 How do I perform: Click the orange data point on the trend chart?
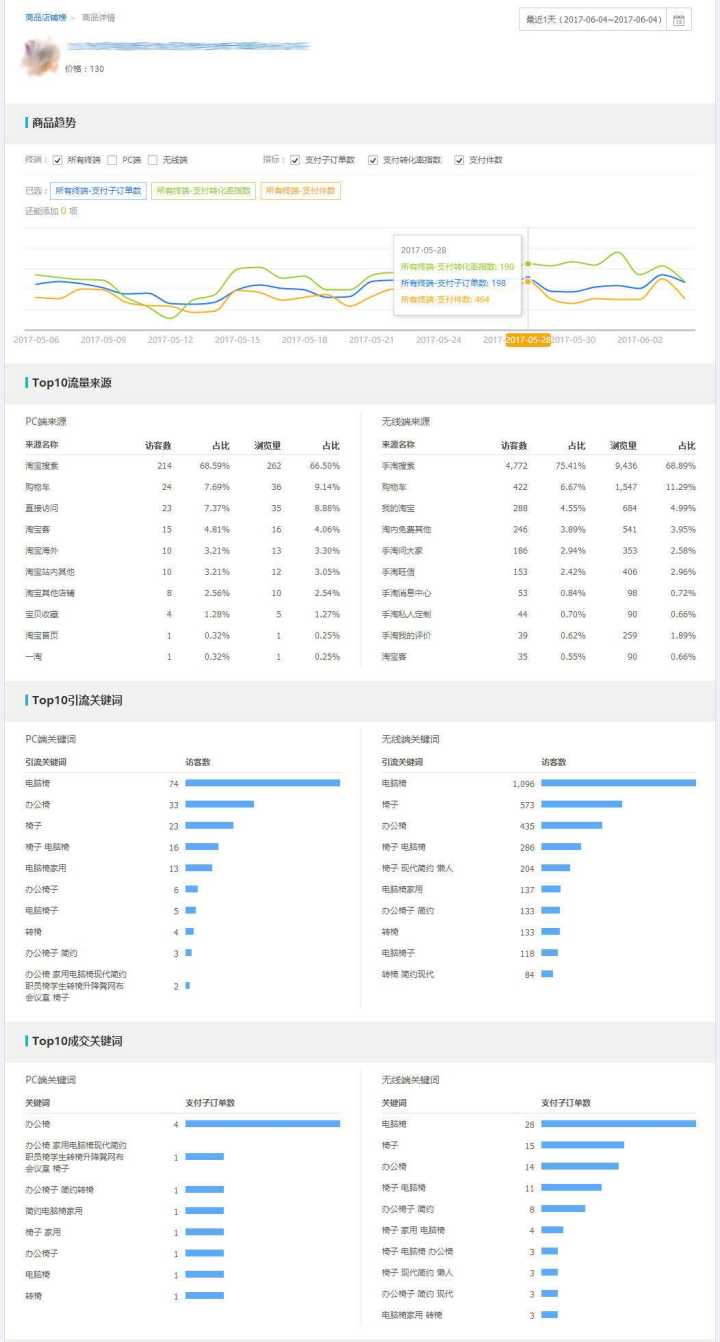click(x=528, y=281)
